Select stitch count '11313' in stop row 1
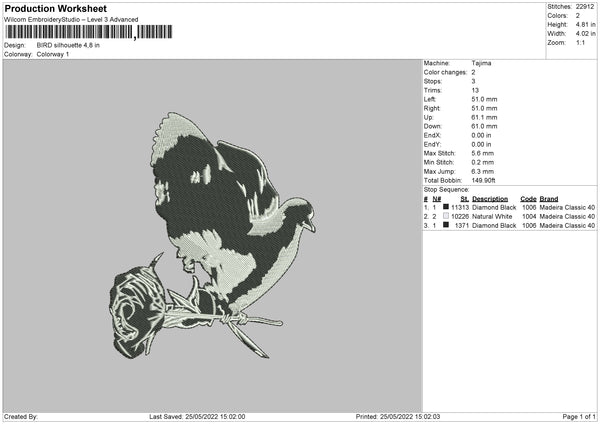The width and height of the screenshot is (600, 424). pos(460,207)
